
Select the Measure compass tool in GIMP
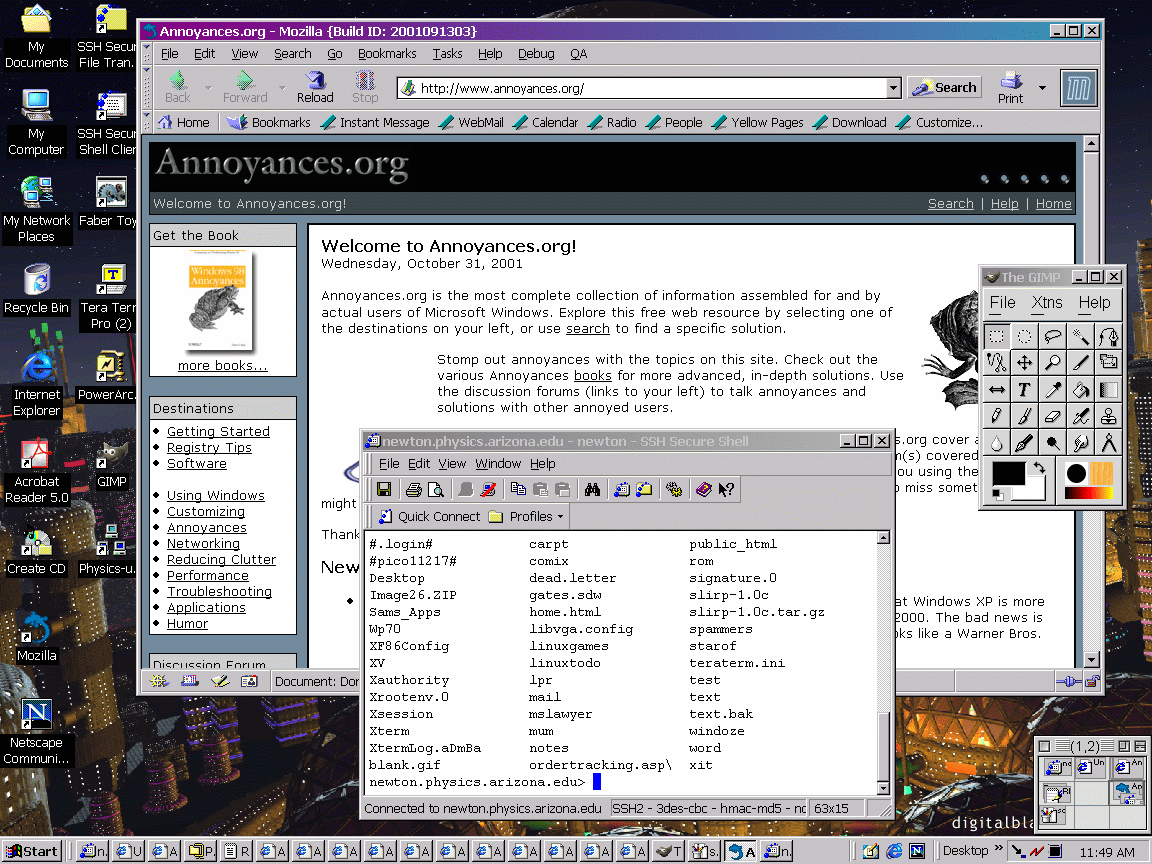[1108, 442]
